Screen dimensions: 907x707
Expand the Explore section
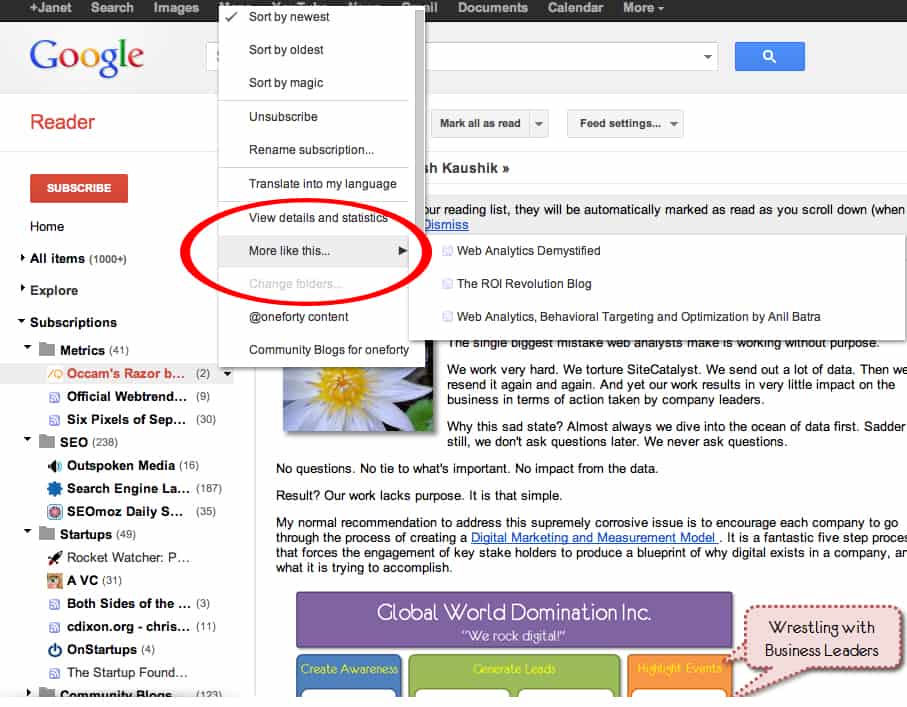point(23,288)
